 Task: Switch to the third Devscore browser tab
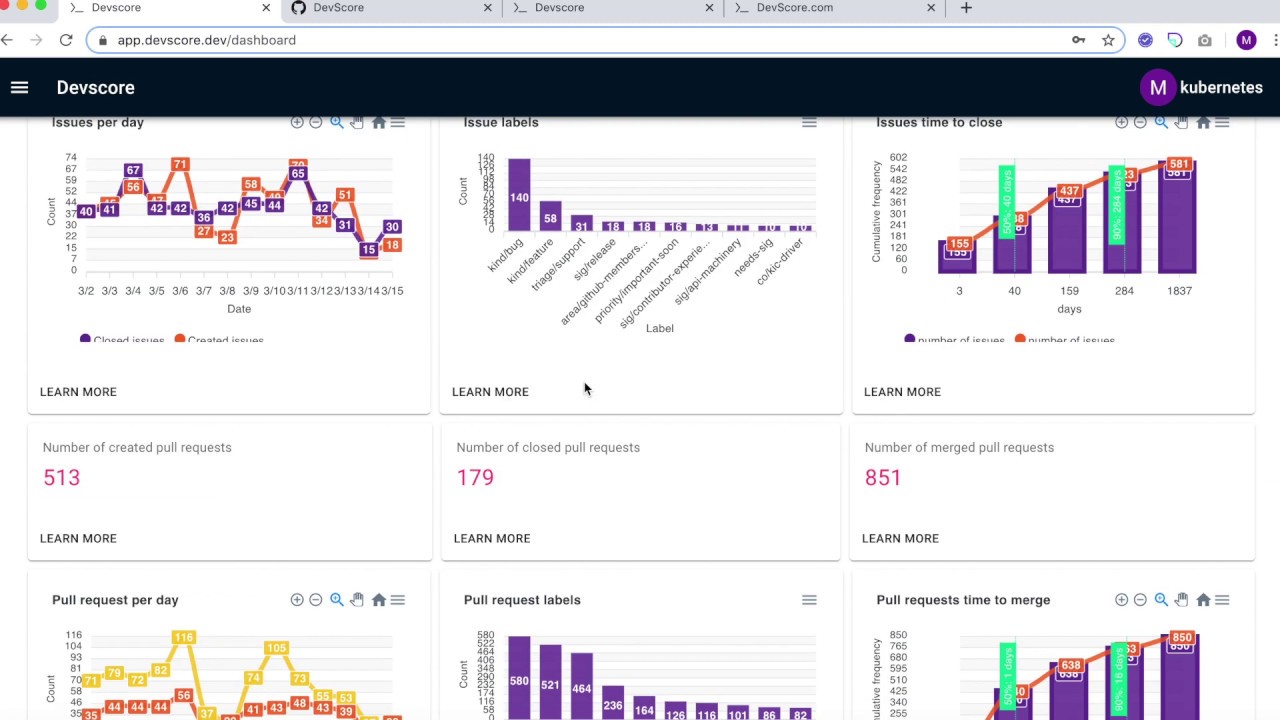(612, 8)
